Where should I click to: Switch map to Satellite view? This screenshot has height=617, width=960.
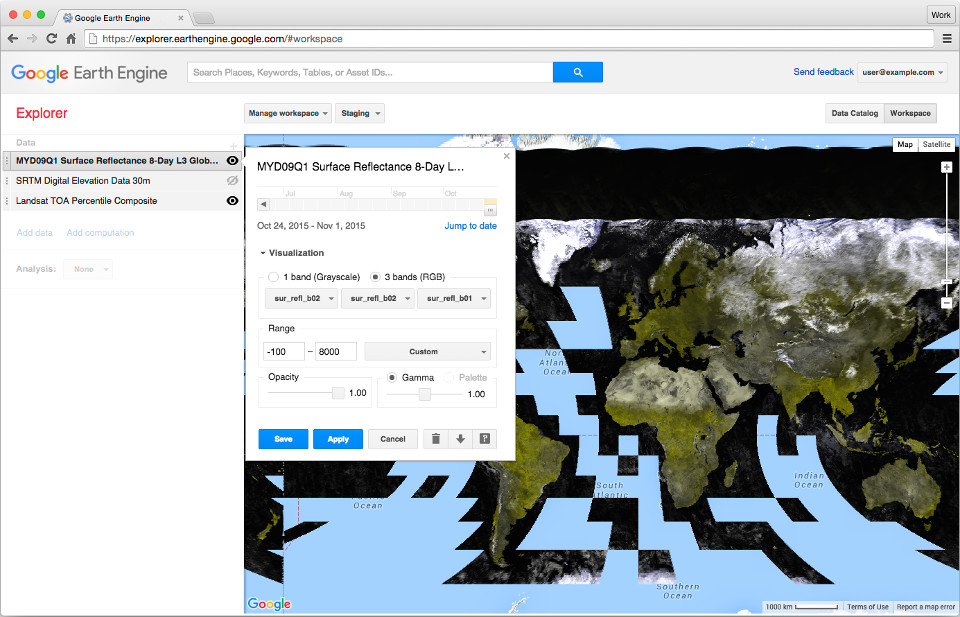pos(936,145)
